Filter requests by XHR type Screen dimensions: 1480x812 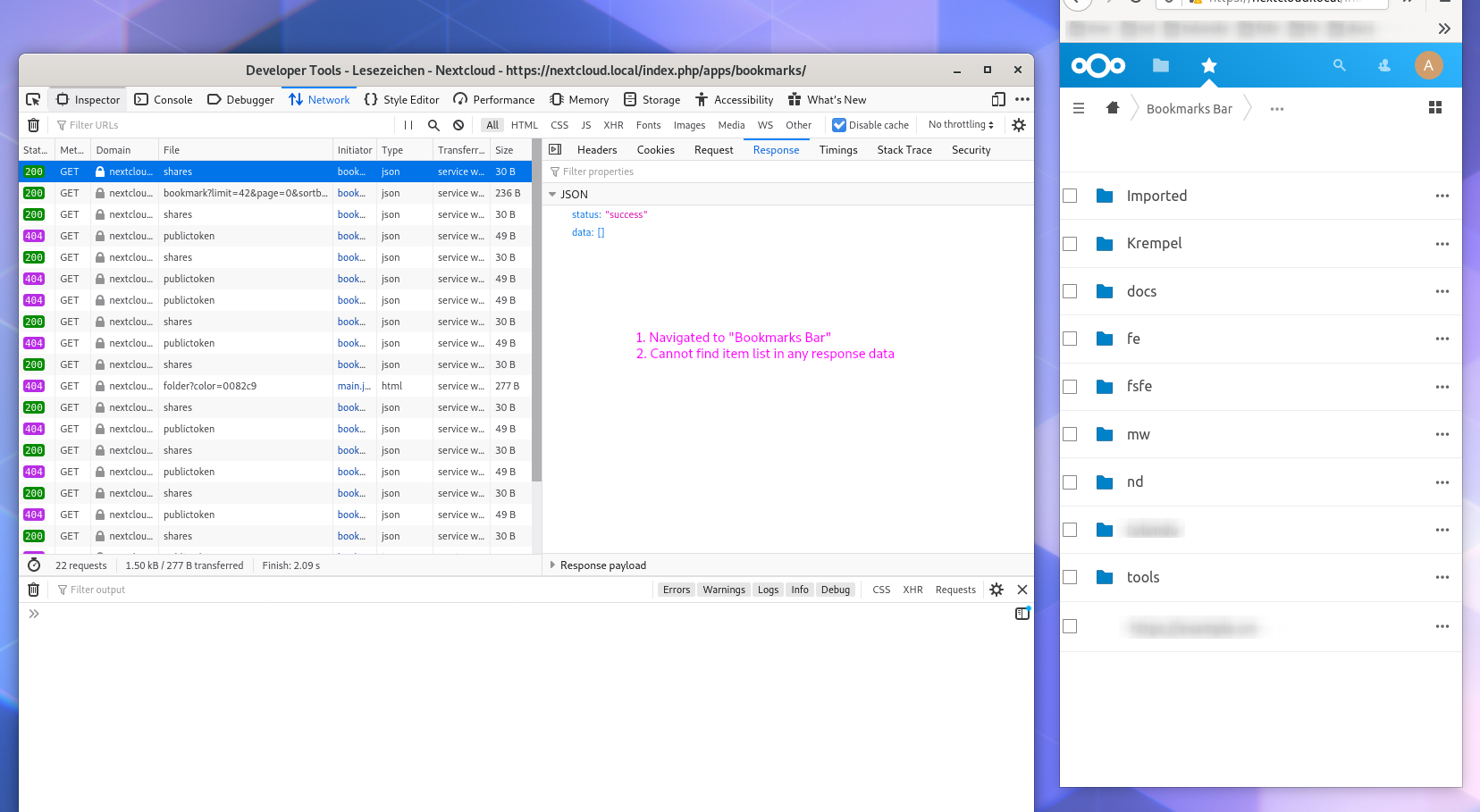(613, 125)
